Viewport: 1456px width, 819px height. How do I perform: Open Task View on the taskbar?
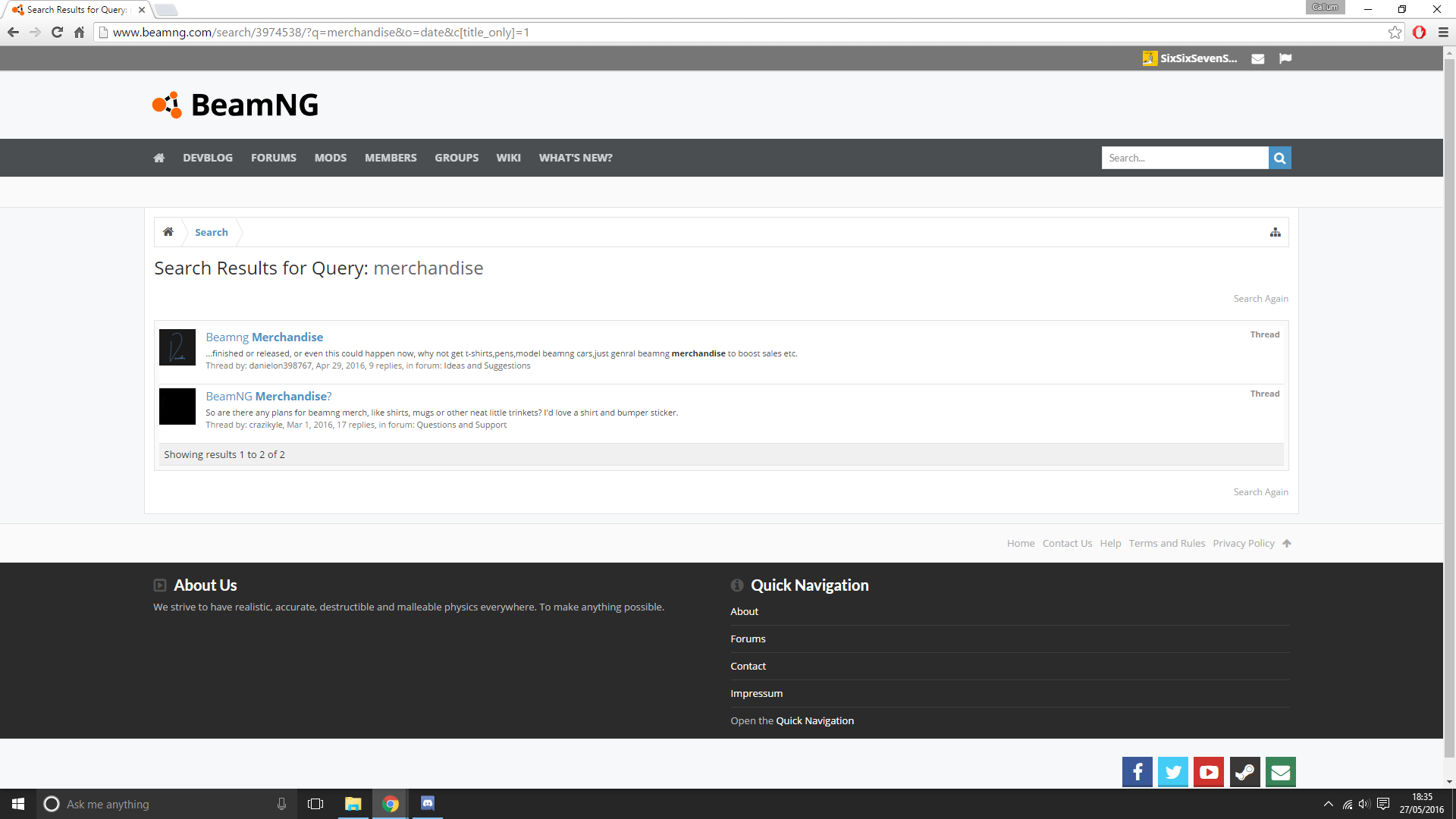315,804
